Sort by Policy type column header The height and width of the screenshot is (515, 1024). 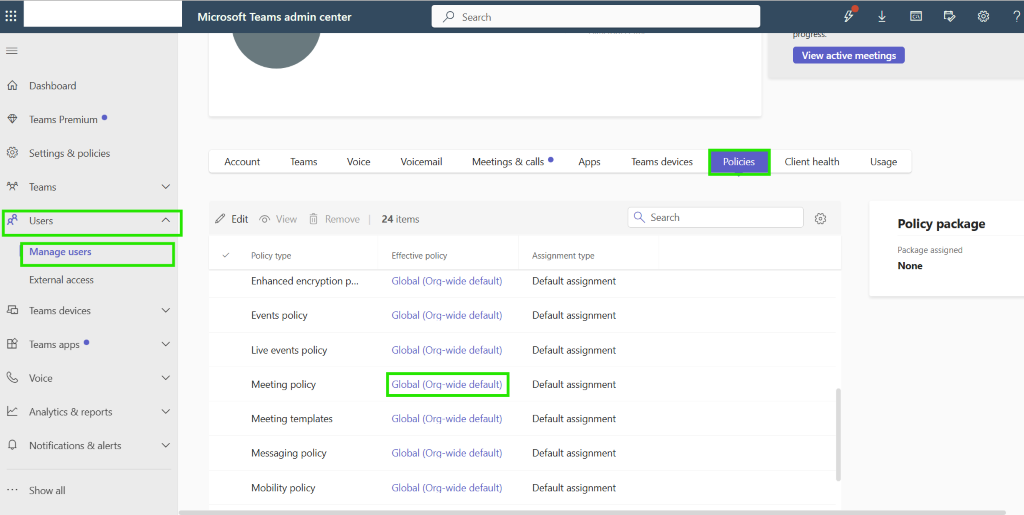[x=271, y=255]
